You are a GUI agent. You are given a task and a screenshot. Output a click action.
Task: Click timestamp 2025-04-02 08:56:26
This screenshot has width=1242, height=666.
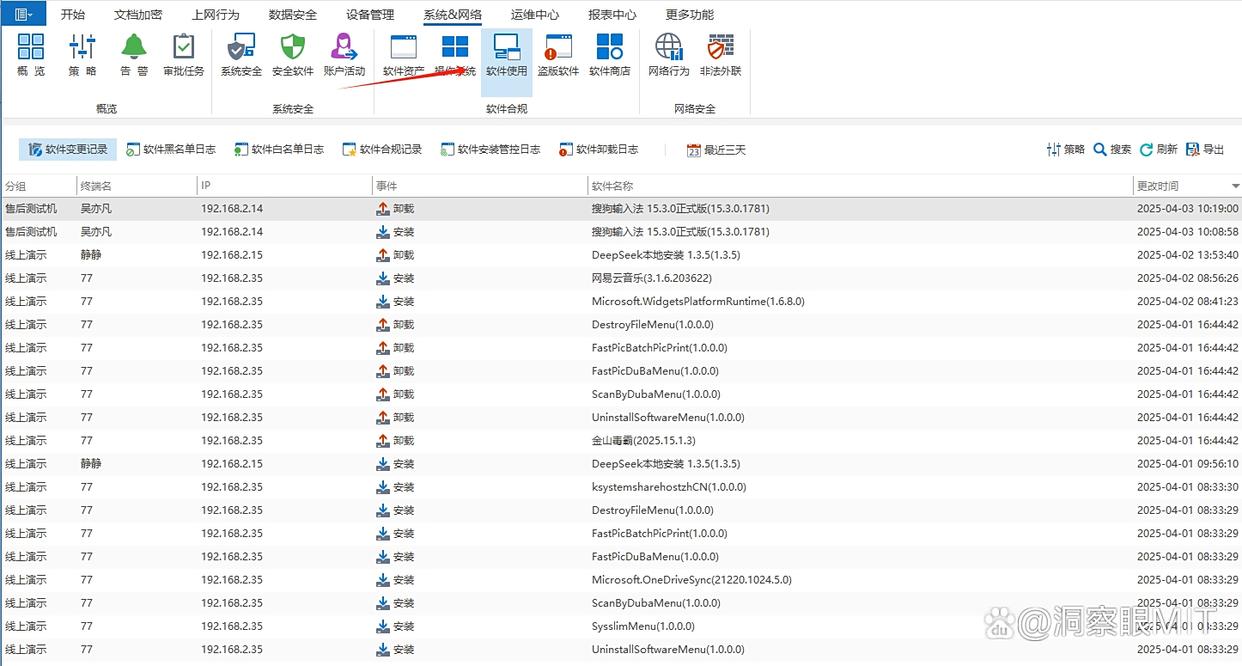click(x=1187, y=278)
